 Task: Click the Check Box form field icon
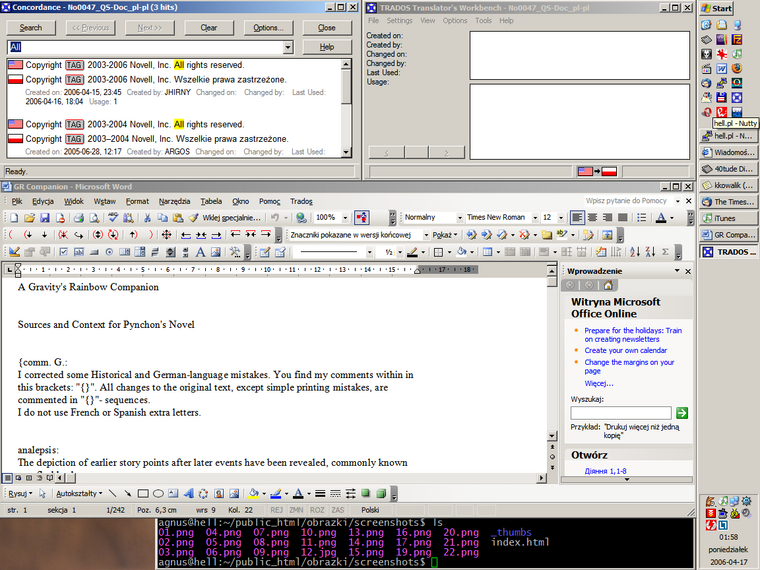[x=63, y=252]
